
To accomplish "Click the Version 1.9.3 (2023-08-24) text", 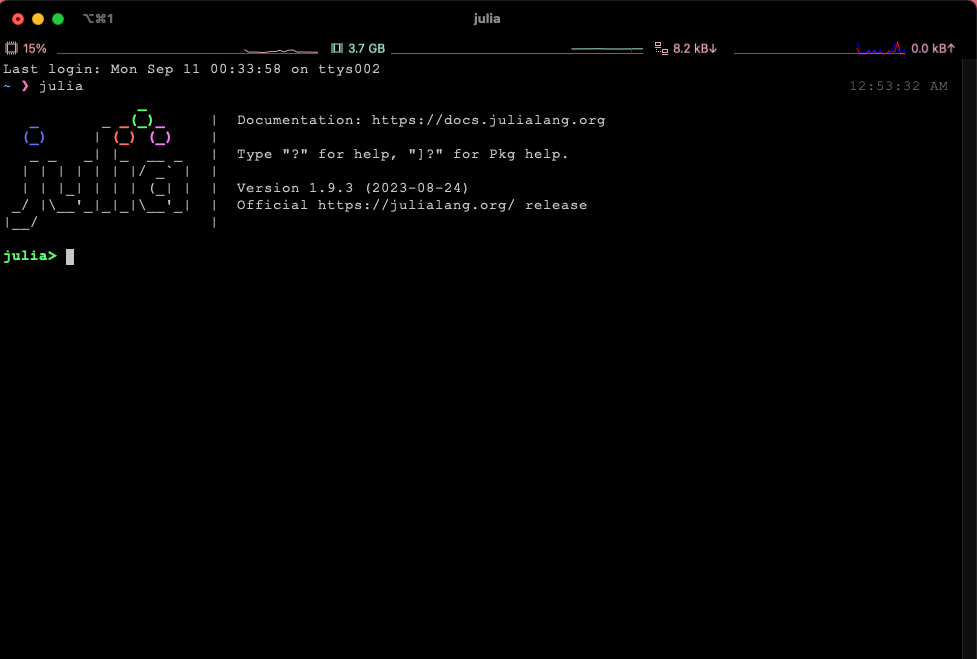I will tap(352, 188).
